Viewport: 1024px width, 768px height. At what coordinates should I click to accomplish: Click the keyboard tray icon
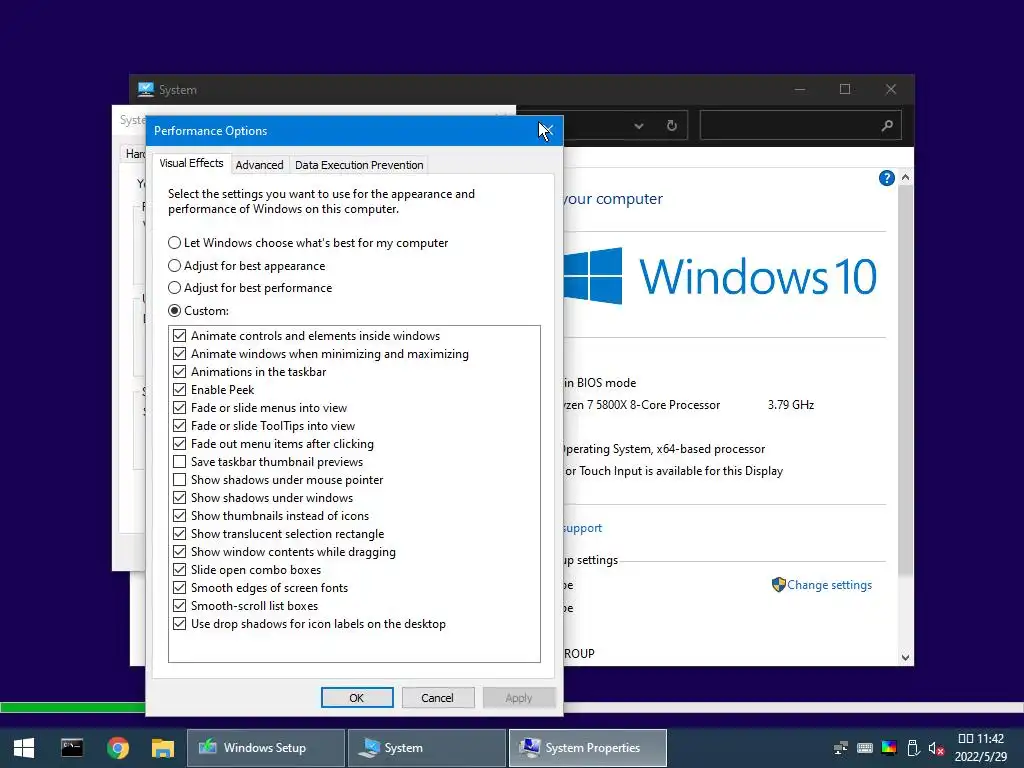[865, 748]
